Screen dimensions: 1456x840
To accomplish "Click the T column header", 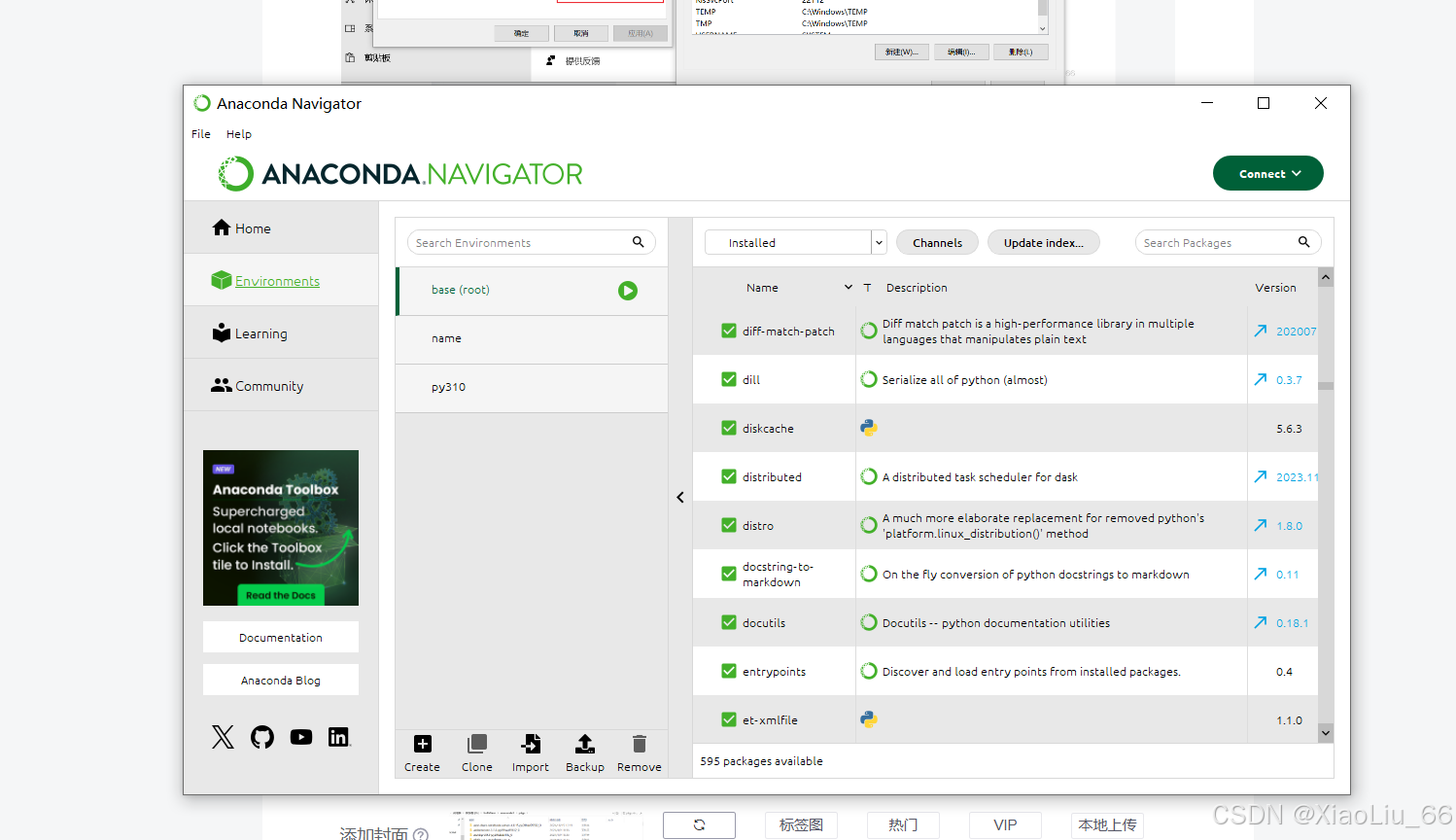I will [868, 288].
